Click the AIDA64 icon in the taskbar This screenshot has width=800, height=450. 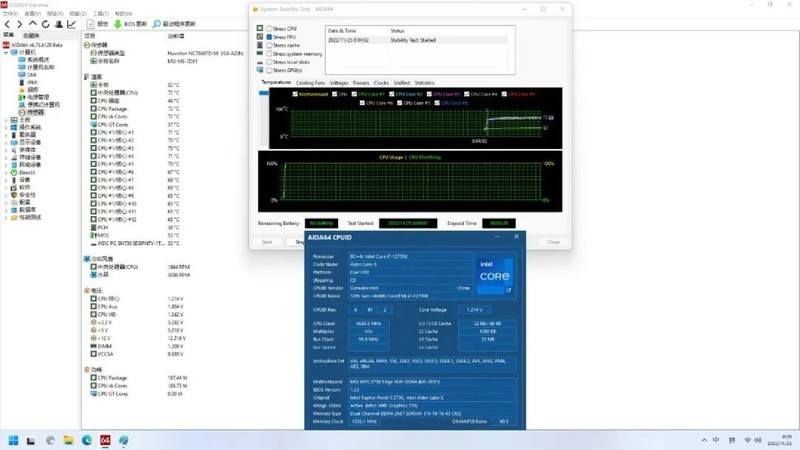[105, 440]
